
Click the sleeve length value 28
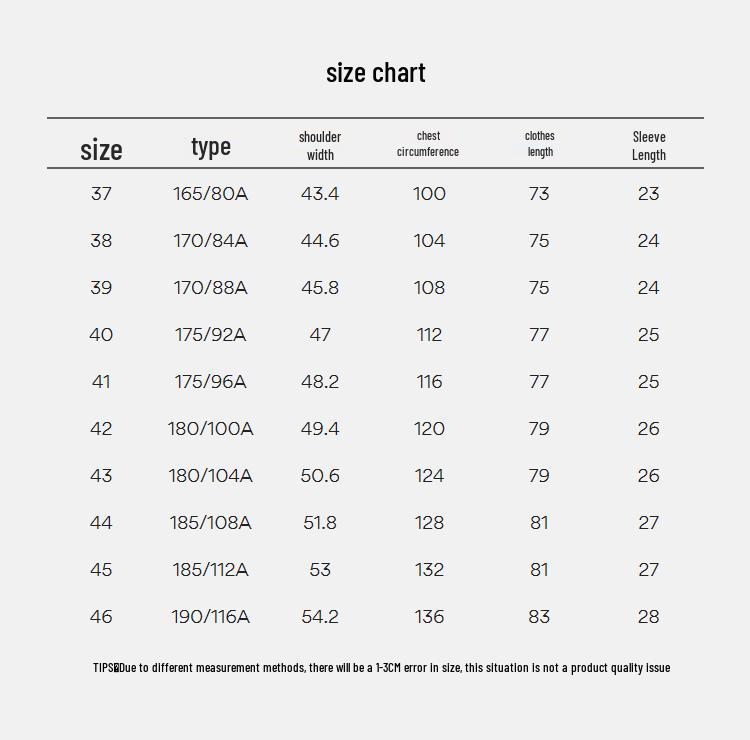(x=649, y=617)
